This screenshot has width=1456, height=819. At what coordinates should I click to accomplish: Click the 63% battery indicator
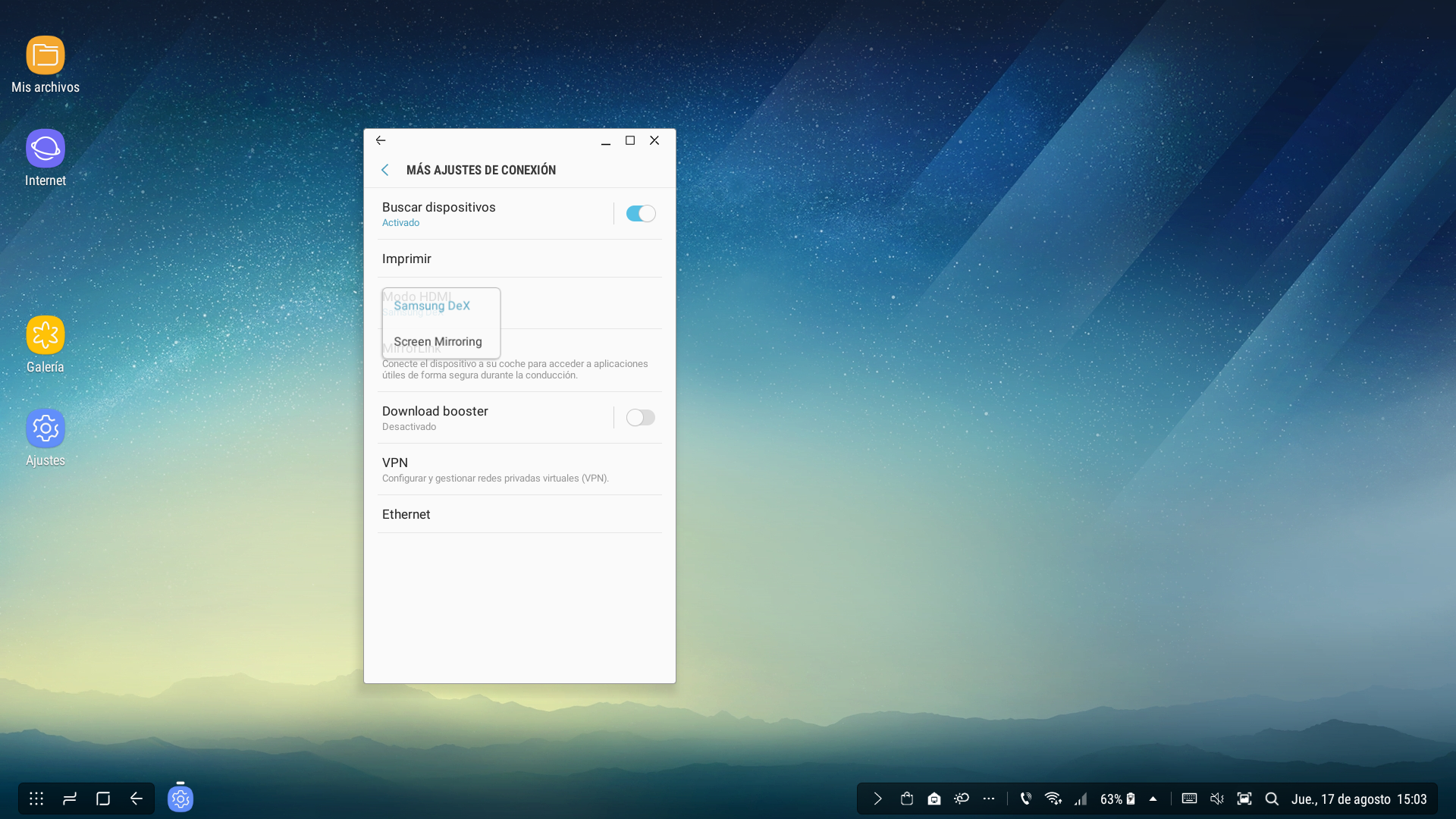1118,799
